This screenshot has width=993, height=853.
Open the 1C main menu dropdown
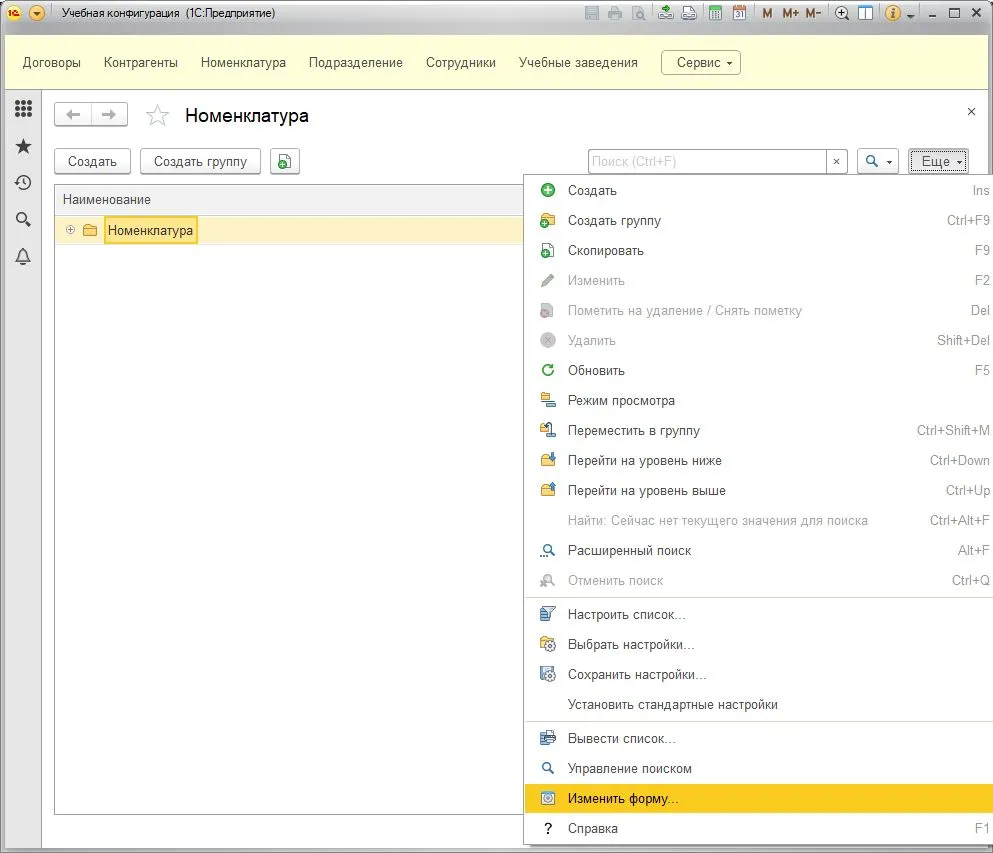[37, 13]
